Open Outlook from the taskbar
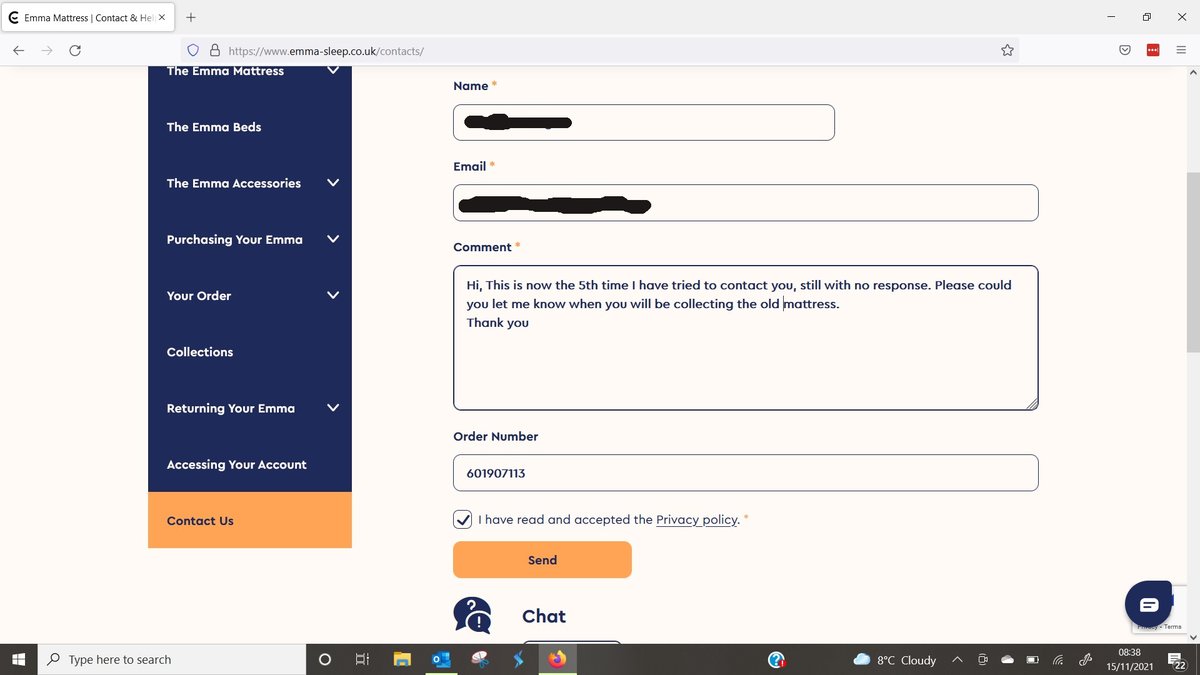Viewport: 1200px width, 675px height. tap(441, 659)
